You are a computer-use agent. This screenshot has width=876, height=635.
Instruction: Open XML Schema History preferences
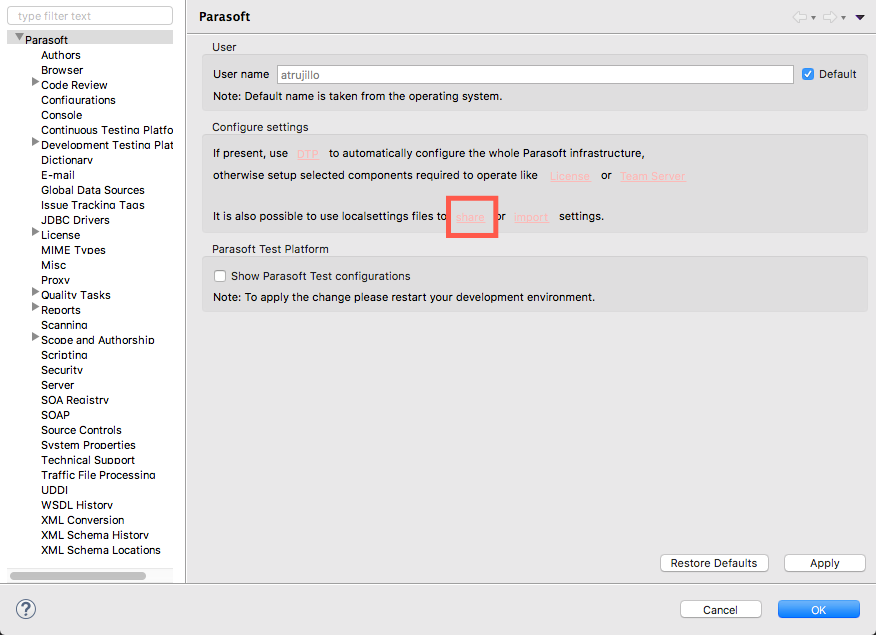pos(95,535)
